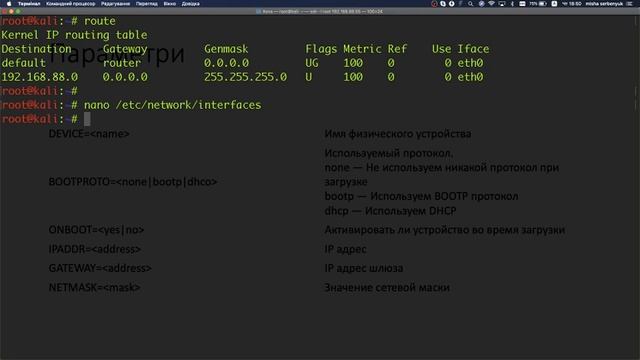640x360 pixels.
Task: Minimize terminal with yellow button
Action: 11,11
